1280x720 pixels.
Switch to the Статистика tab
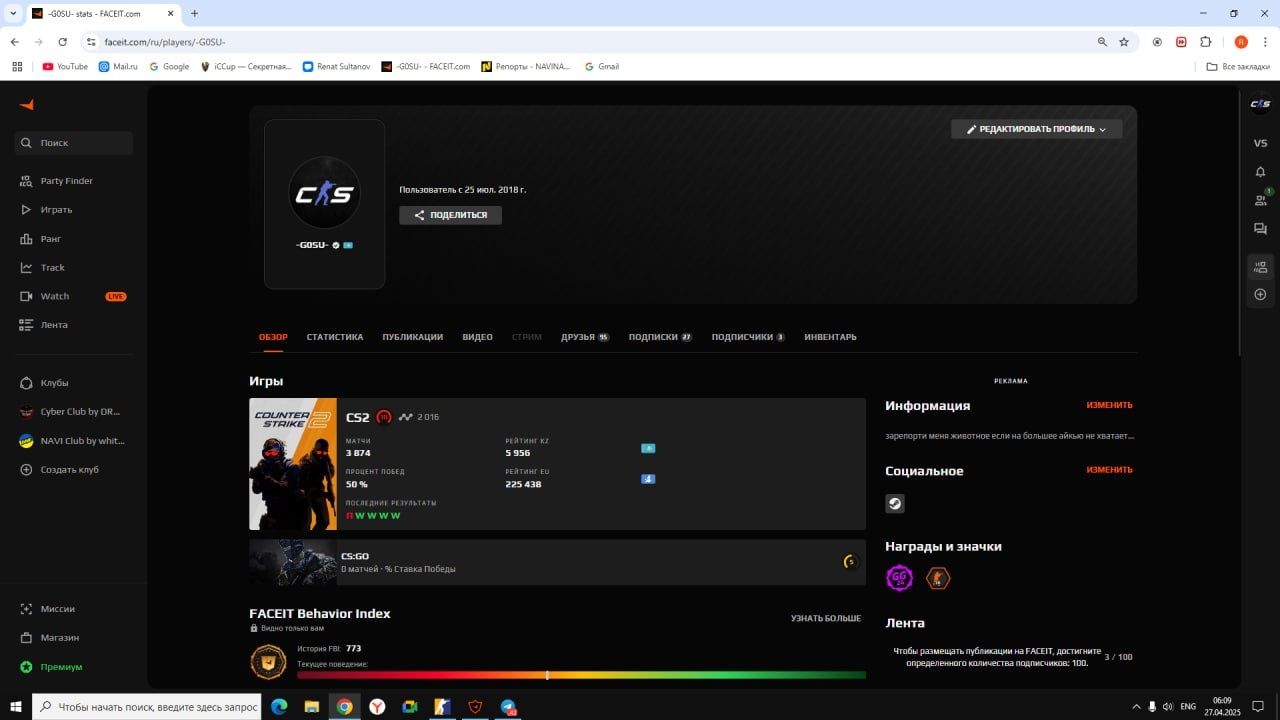click(335, 337)
